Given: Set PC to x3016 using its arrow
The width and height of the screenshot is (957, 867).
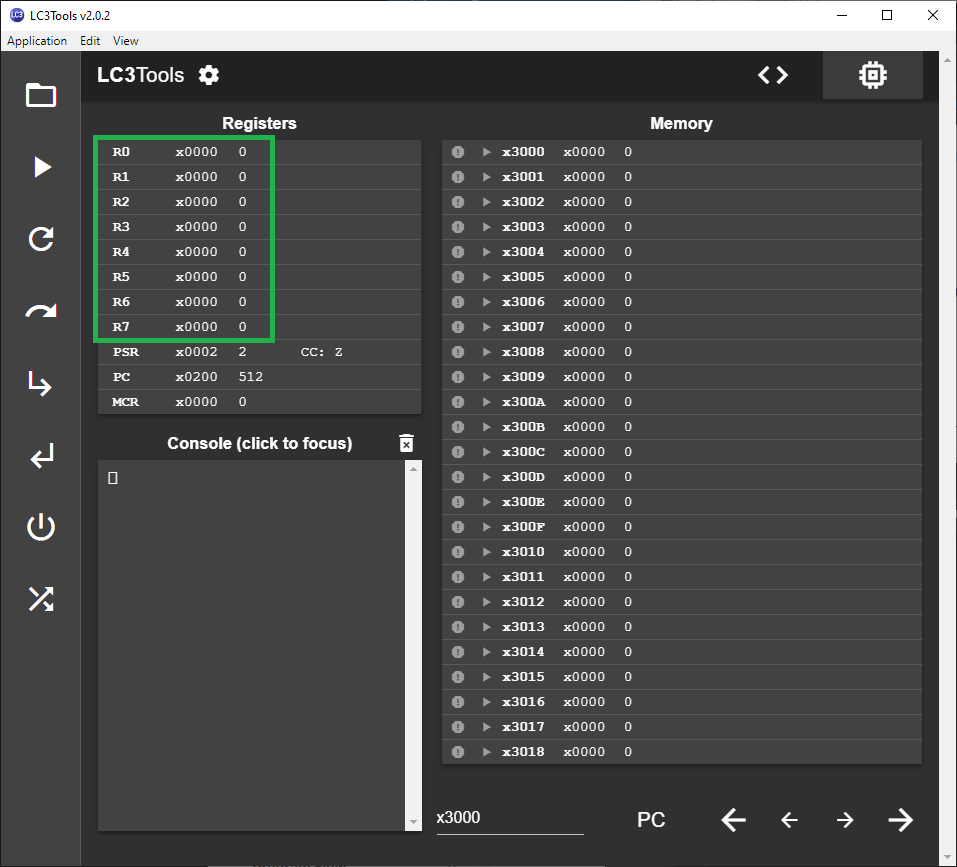Looking at the screenshot, I should tap(486, 702).
